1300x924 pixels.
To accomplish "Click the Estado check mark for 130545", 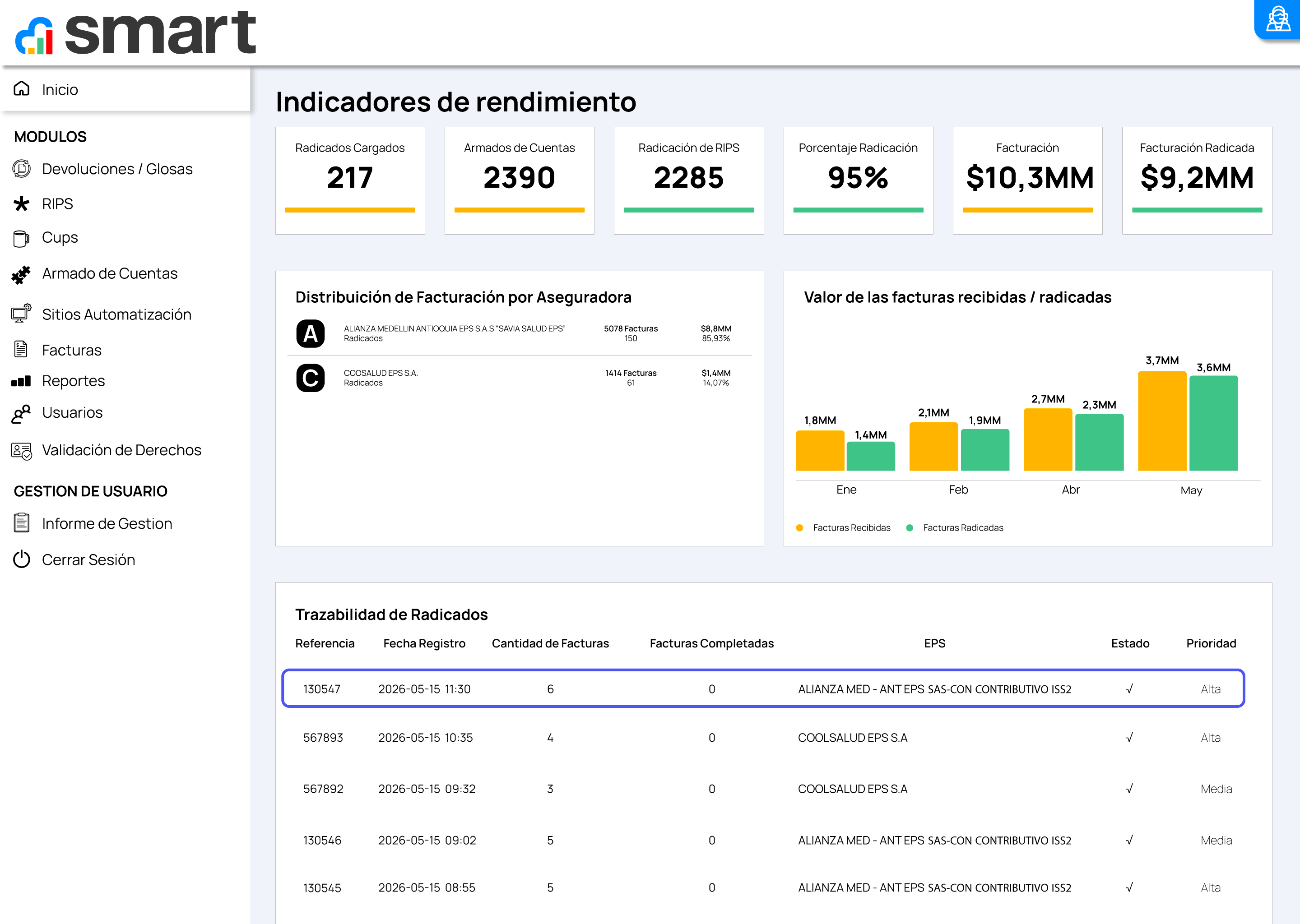I will 1130,887.
